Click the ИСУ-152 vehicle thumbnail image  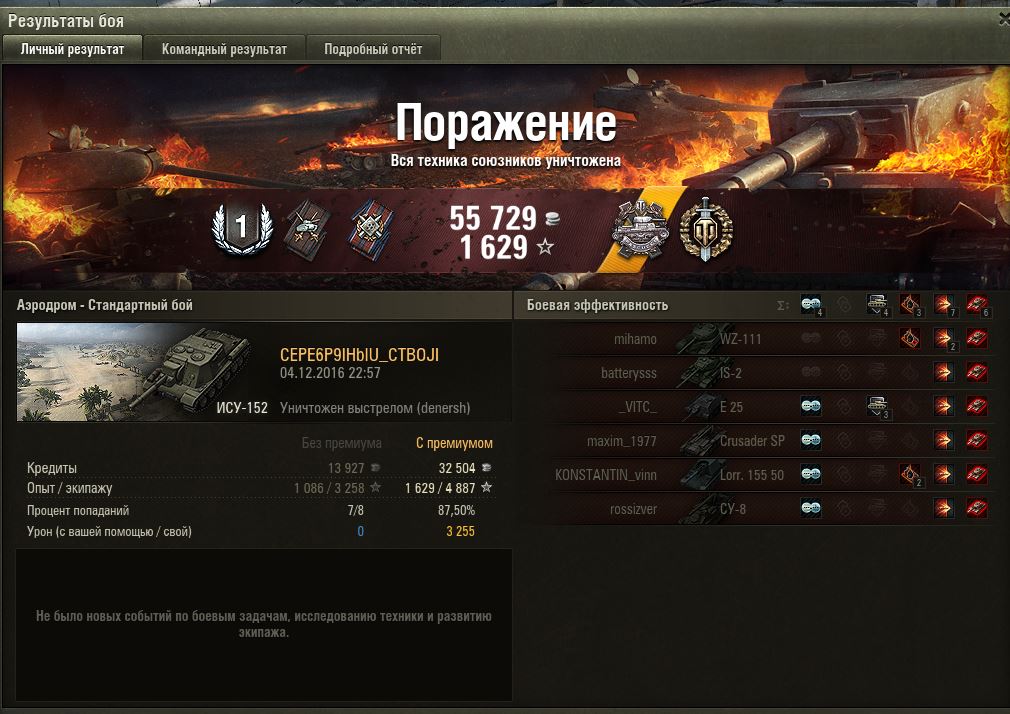point(143,372)
